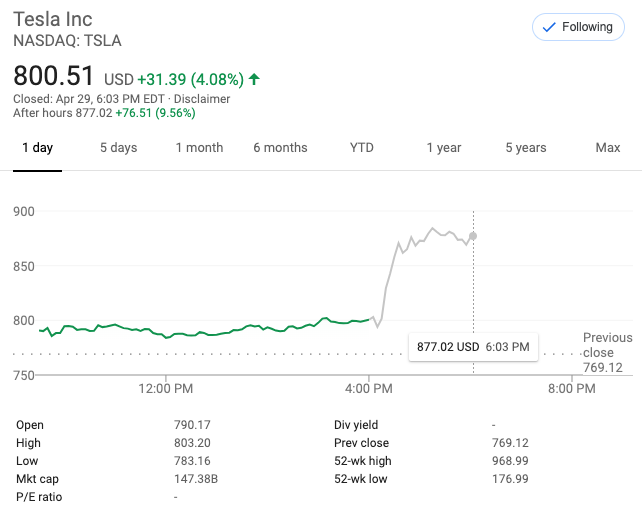Viewport: 642px width, 510px height.
Task: Click the 4:00 PM time axis label
Action: pyautogui.click(x=370, y=388)
